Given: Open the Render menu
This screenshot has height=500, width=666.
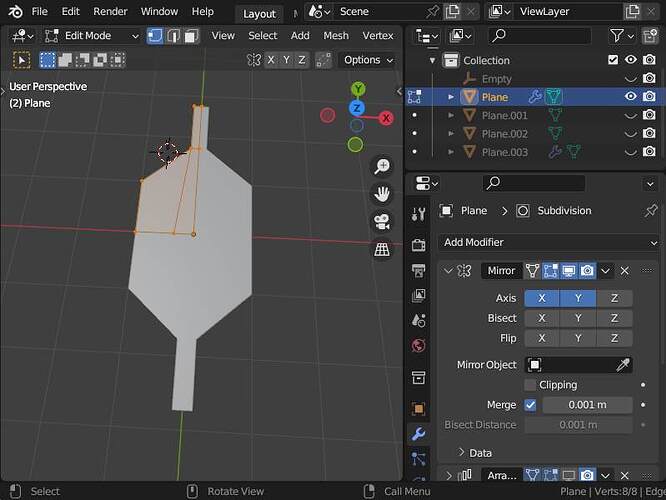Looking at the screenshot, I should (x=110, y=11).
